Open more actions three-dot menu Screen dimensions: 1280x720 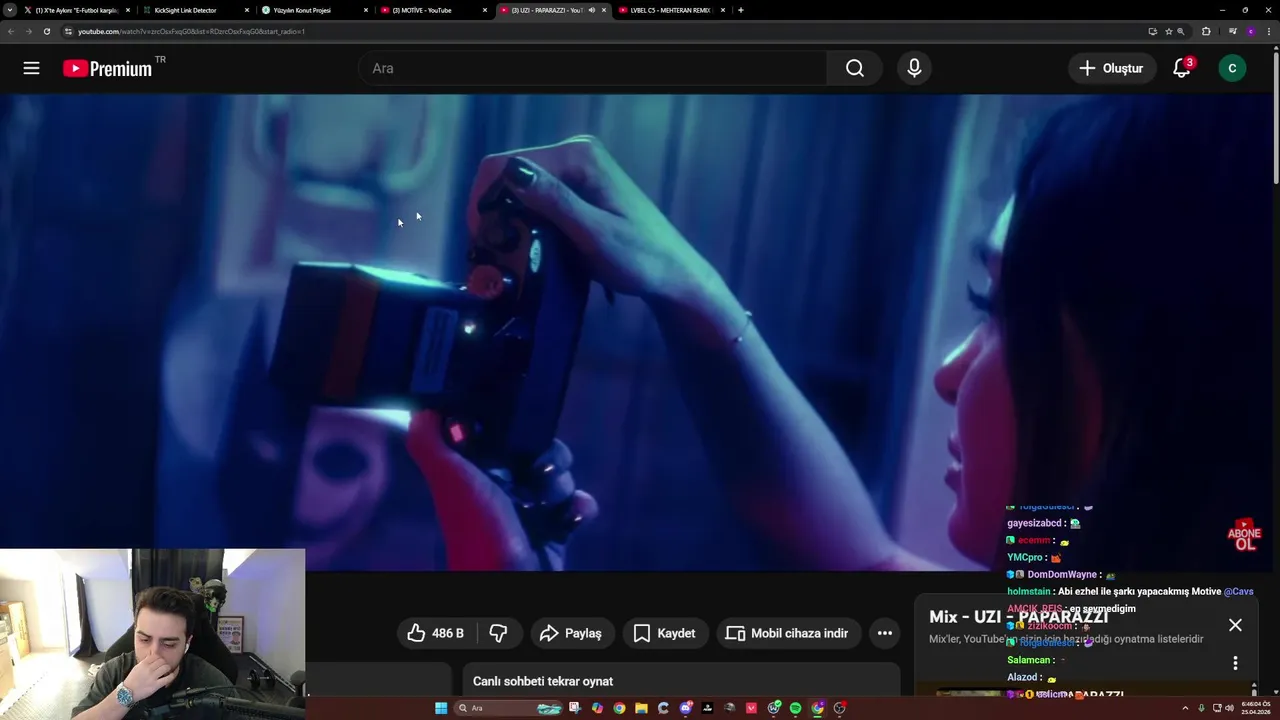(884, 633)
